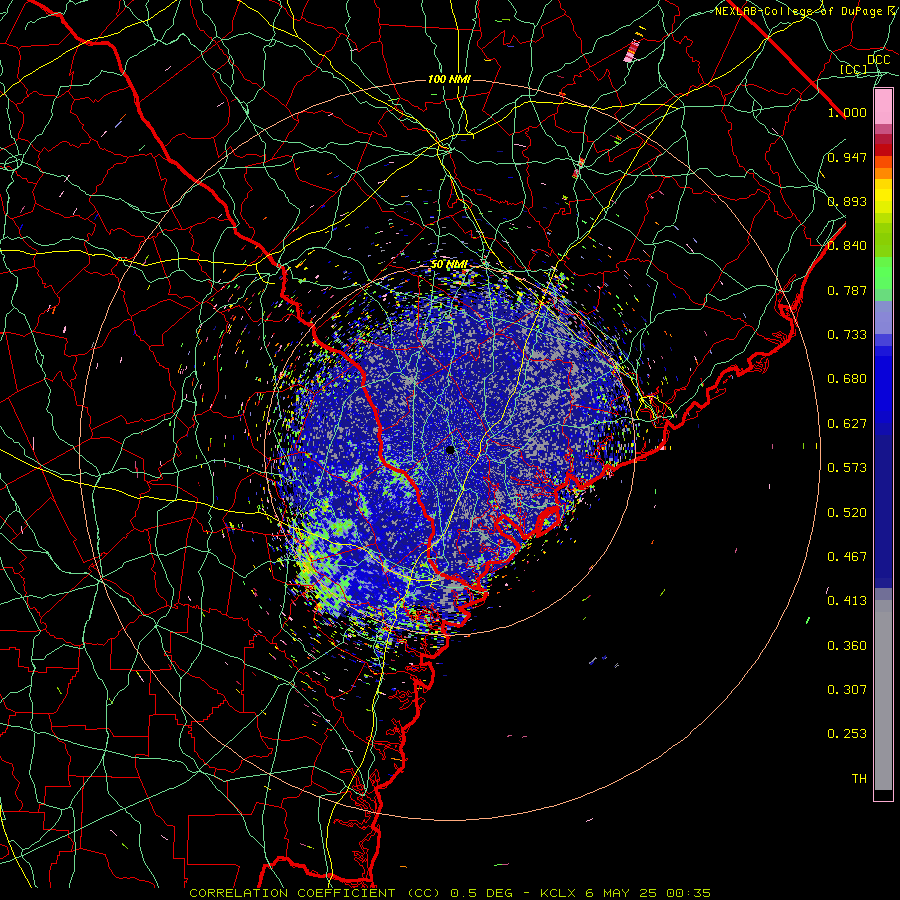
Task: Select the 0.787 scale value
Action: (x=847, y=290)
